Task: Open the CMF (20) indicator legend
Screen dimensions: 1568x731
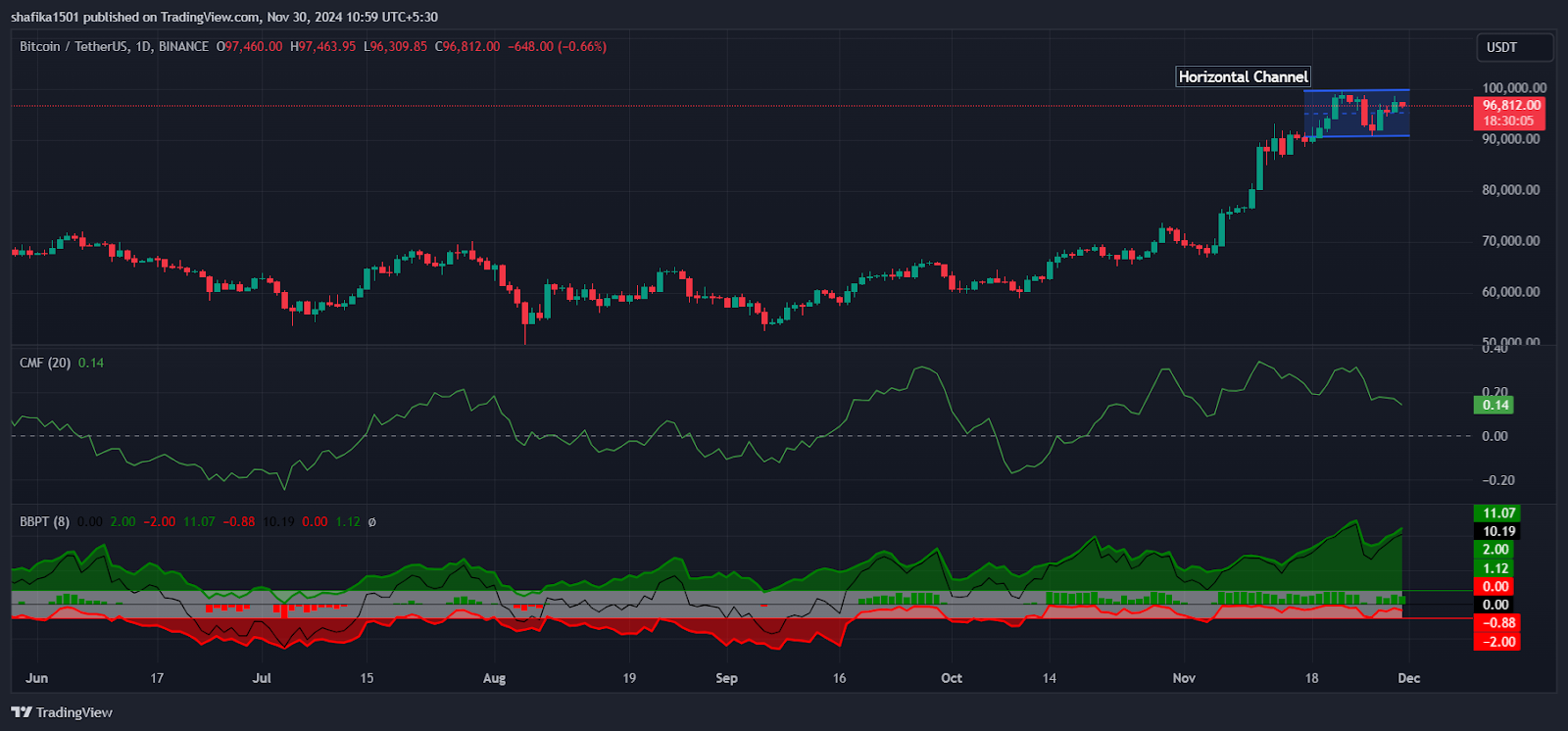Action: click(45, 363)
